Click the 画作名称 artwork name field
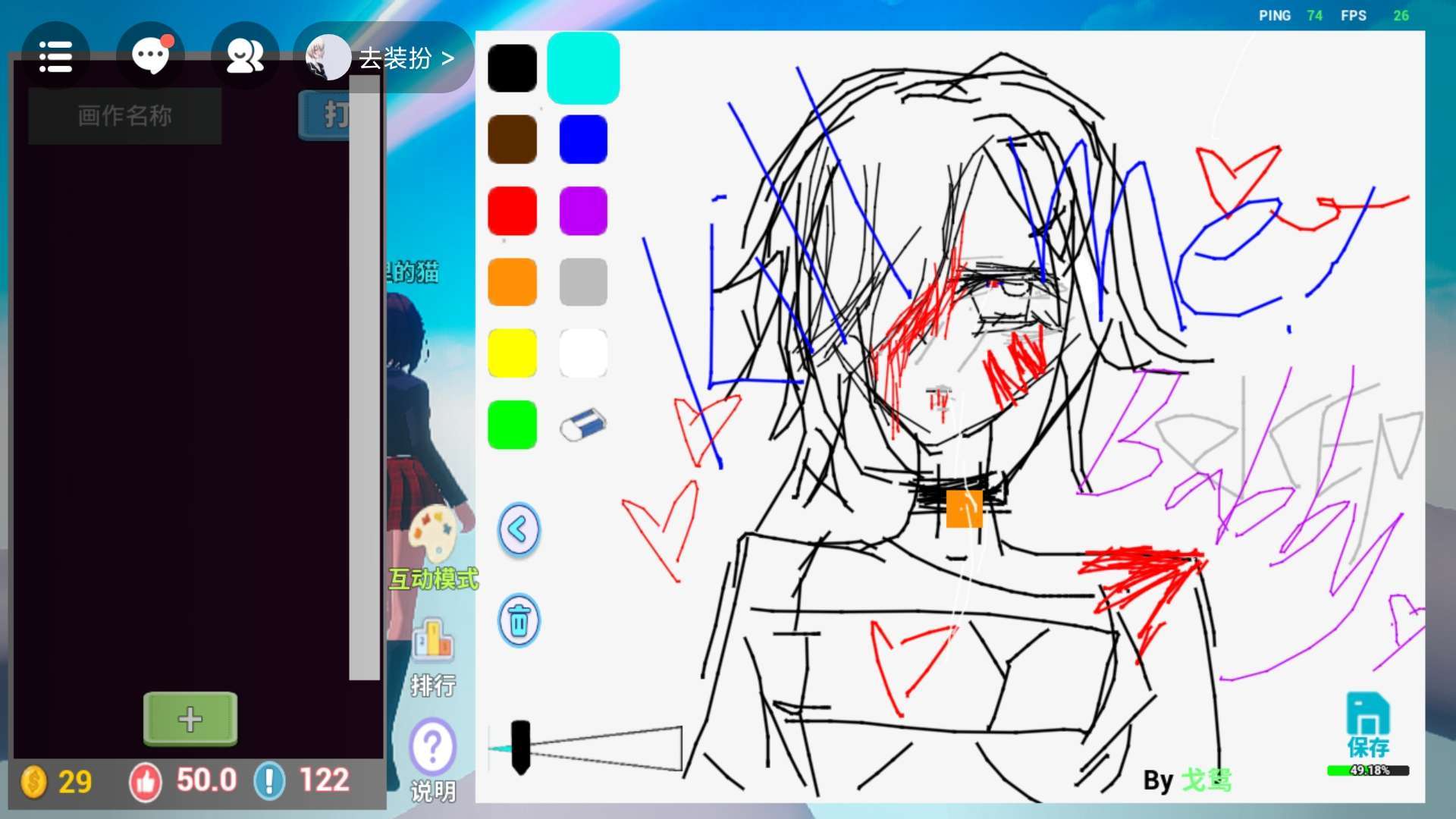 pyautogui.click(x=125, y=116)
